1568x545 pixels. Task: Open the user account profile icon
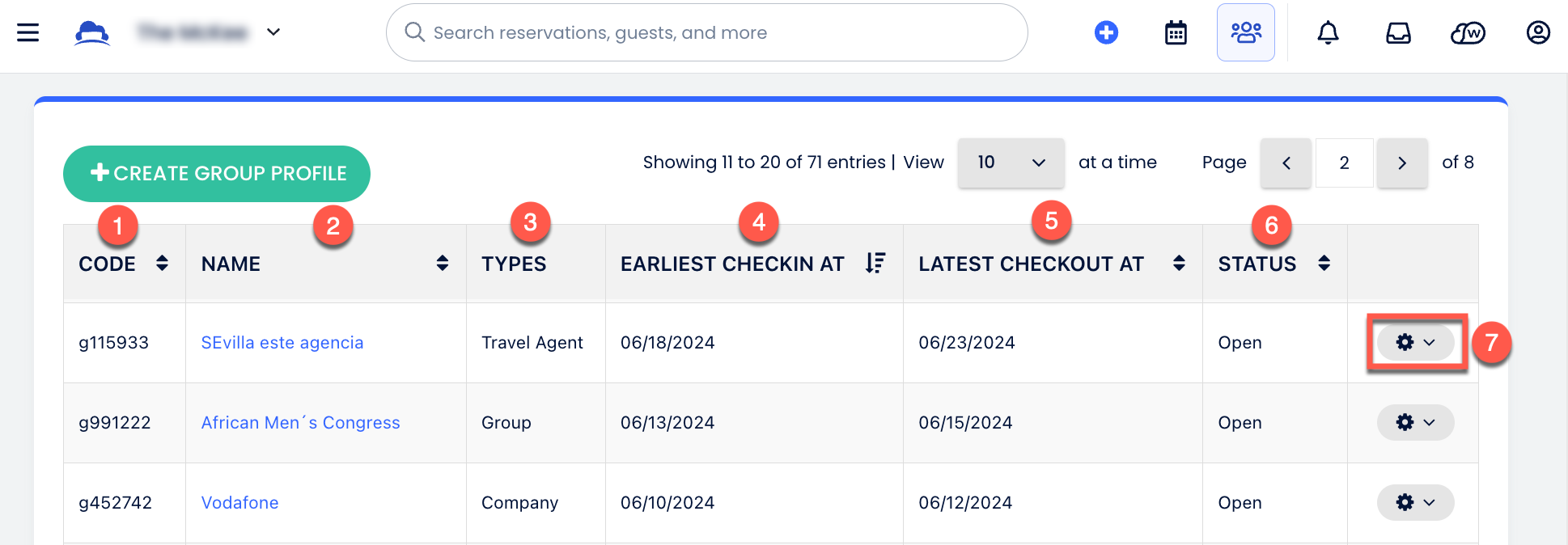click(1538, 32)
